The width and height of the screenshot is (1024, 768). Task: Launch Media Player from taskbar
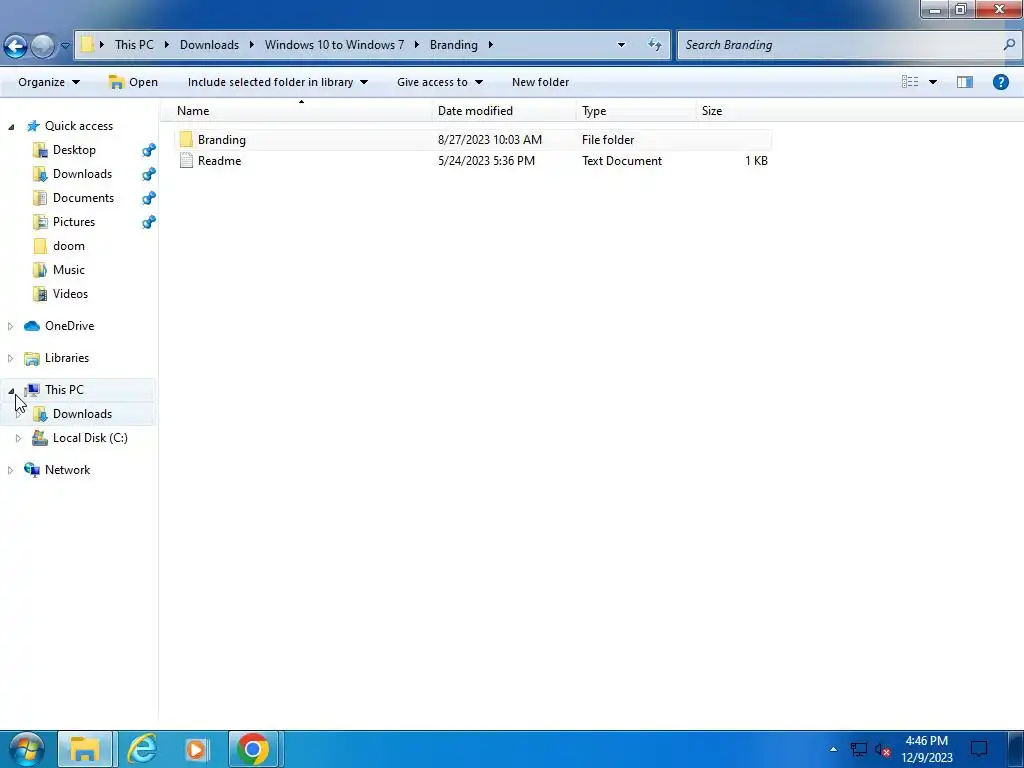point(197,749)
